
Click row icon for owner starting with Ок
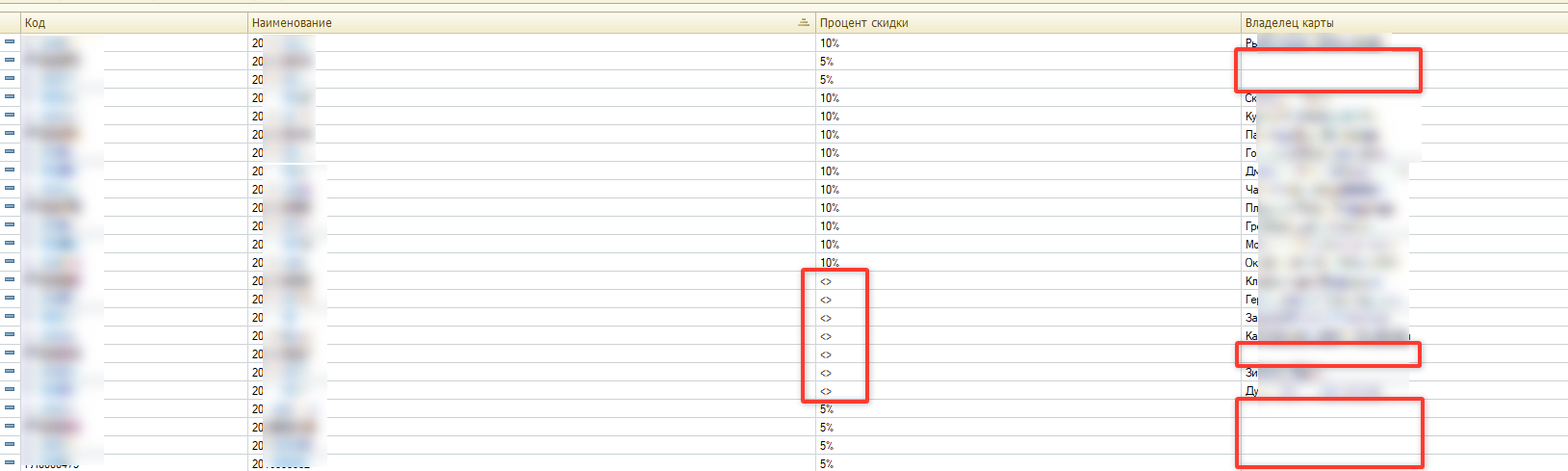(x=10, y=261)
